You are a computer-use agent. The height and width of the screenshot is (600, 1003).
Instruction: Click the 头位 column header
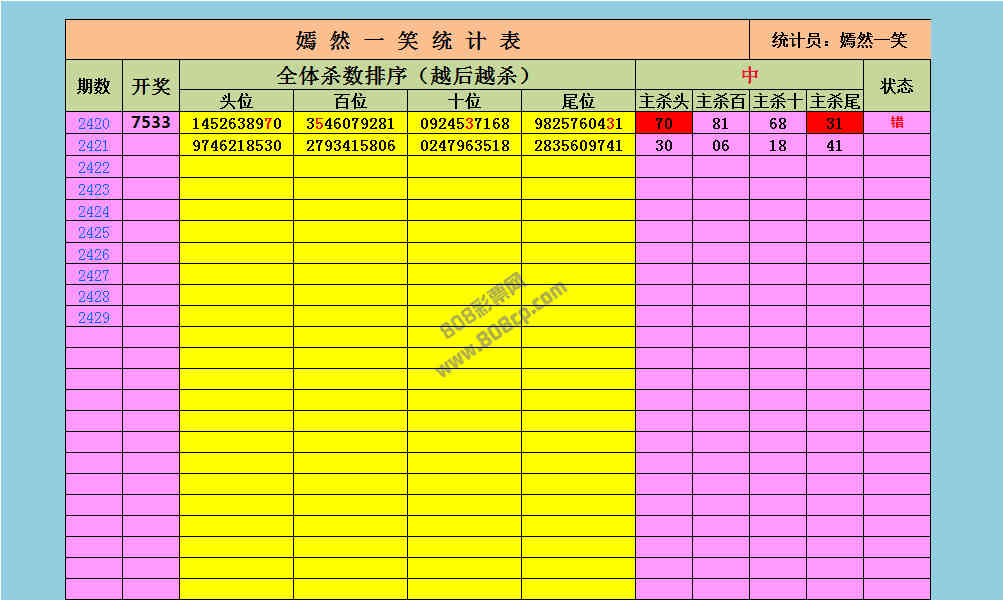237,101
